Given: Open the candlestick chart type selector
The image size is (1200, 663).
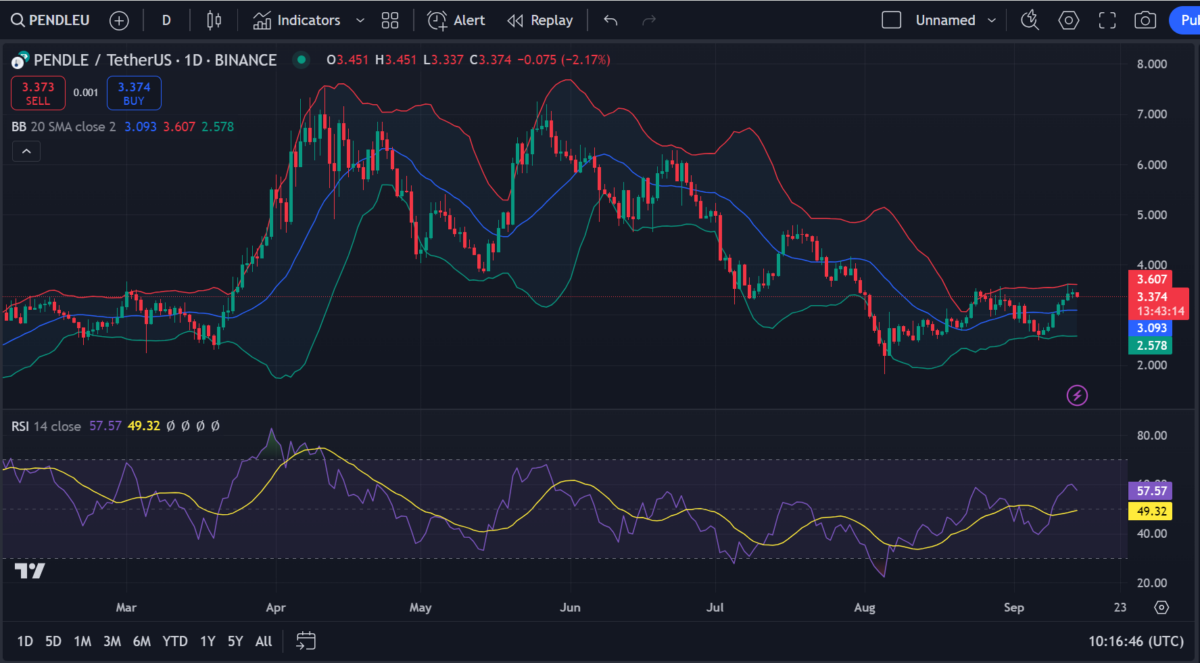Looking at the screenshot, I should tap(213, 20).
